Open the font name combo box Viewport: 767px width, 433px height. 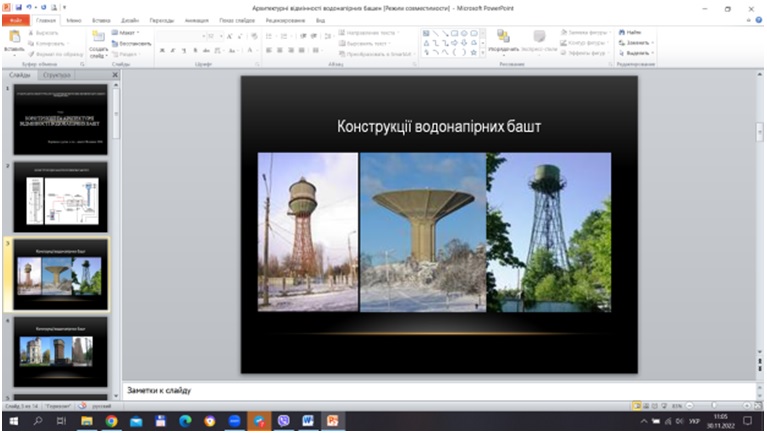(181, 36)
